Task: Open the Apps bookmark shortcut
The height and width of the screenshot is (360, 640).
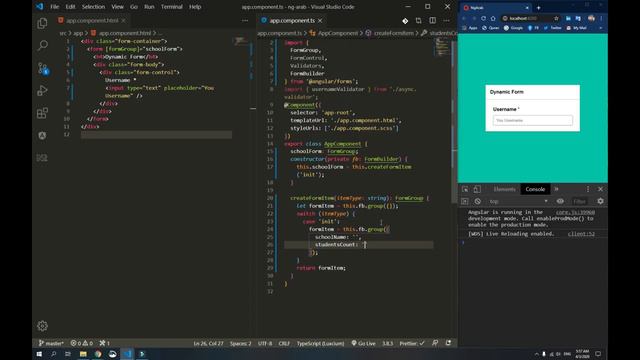Action: pos(469,28)
